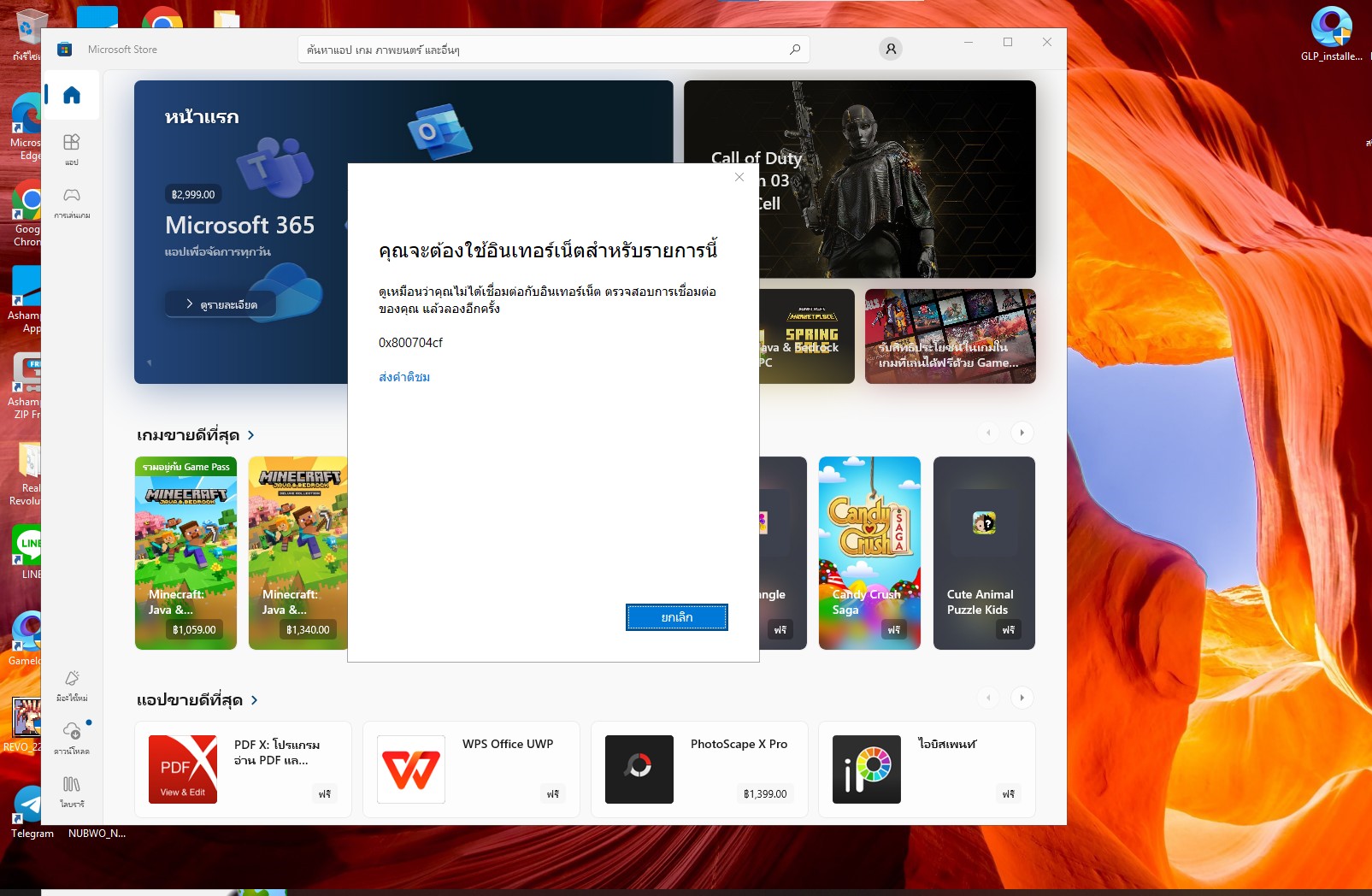Open Cute Animal Puzzle Kids card
1372x896 pixels.
[x=984, y=553]
